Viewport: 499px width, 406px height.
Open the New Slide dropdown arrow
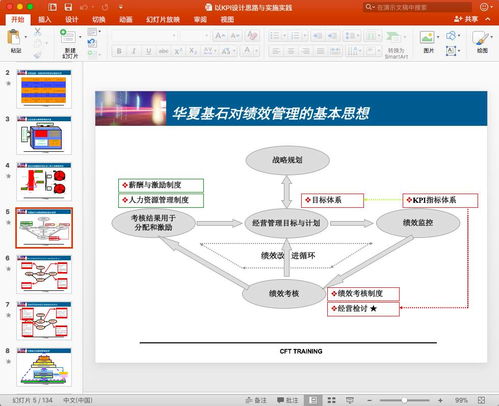click(80, 37)
